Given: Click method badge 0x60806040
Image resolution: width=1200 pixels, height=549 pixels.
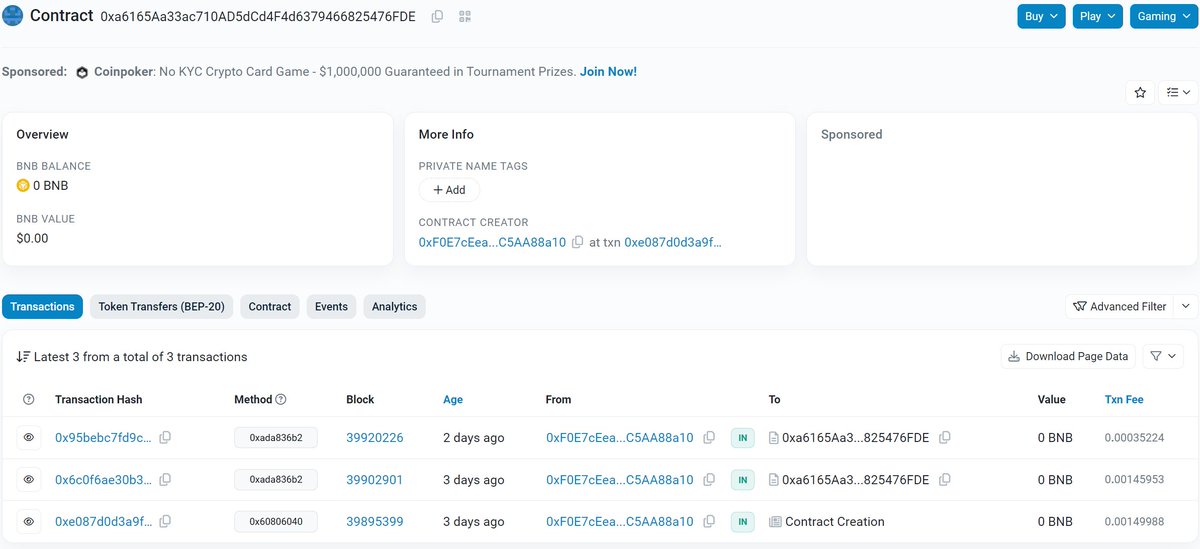Looking at the screenshot, I should pos(276,521).
